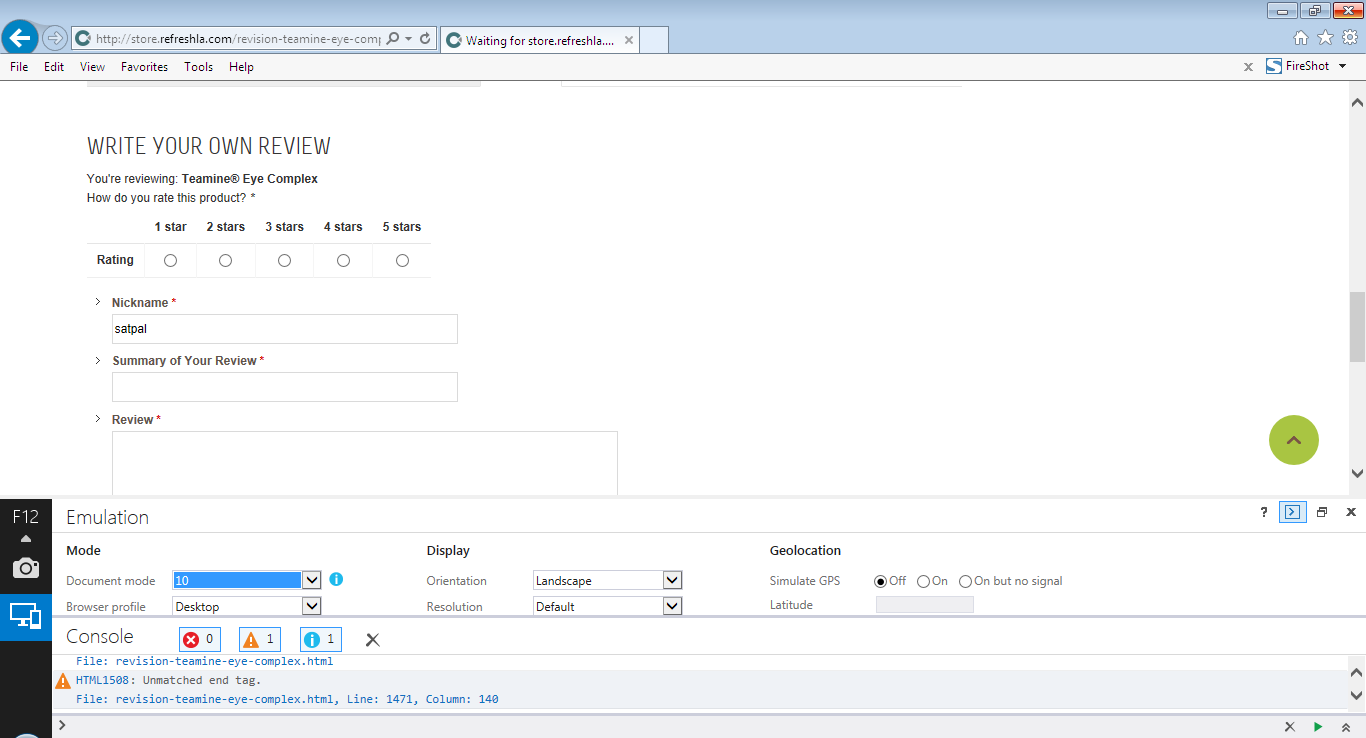Refresh the page from the address bar
This screenshot has width=1366, height=738.
tap(425, 38)
